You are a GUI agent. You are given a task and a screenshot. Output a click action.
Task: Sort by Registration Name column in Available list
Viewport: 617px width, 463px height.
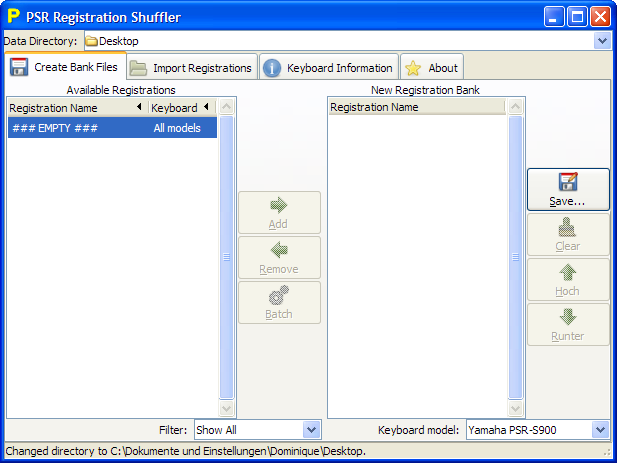click(x=70, y=107)
